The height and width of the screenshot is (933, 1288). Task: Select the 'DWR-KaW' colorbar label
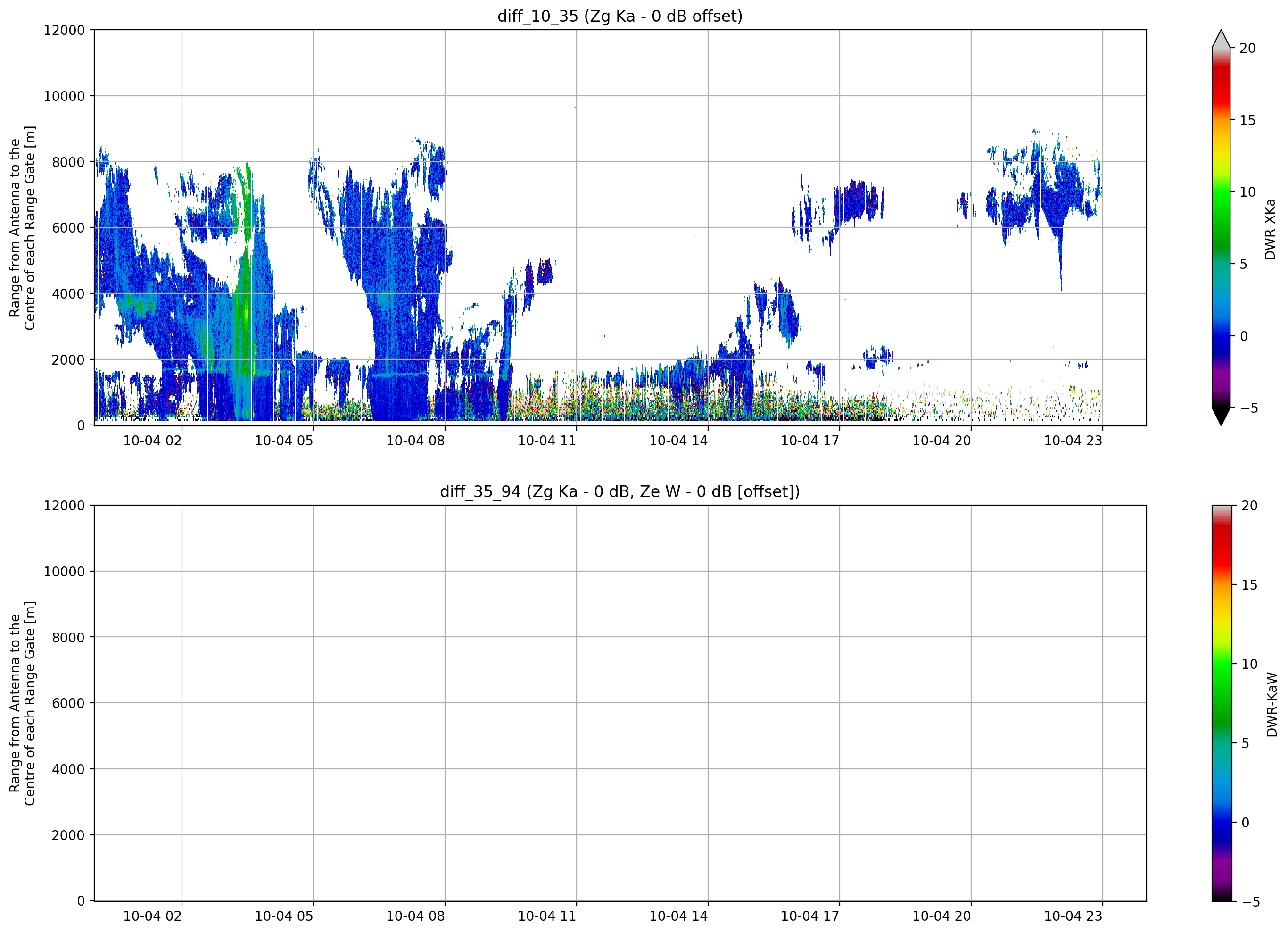(x=1271, y=705)
